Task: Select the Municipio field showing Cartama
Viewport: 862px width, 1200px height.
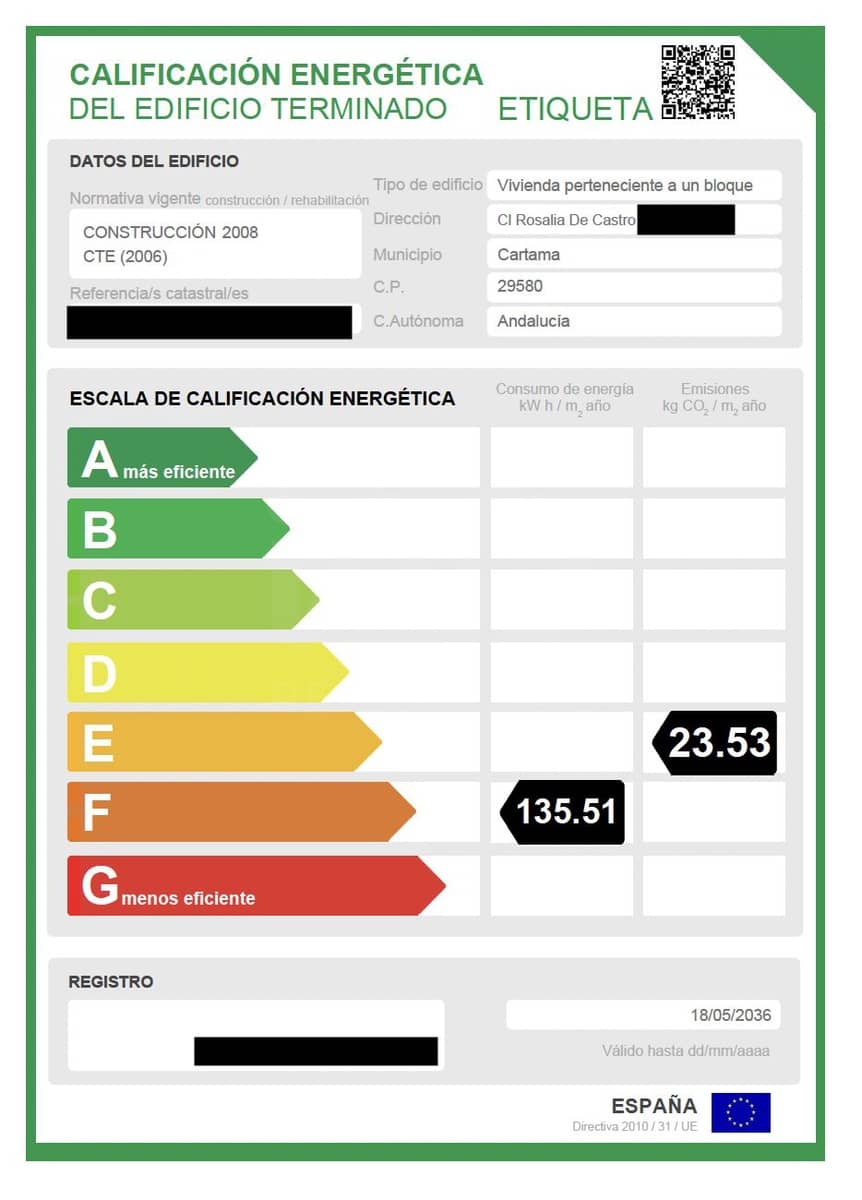Action: coord(634,254)
